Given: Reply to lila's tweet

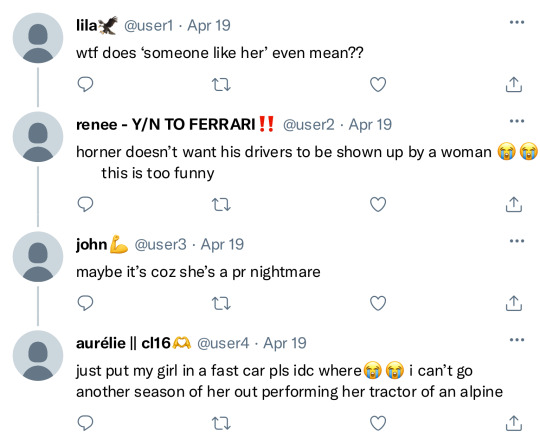Looking at the screenshot, I should coord(85,84).
